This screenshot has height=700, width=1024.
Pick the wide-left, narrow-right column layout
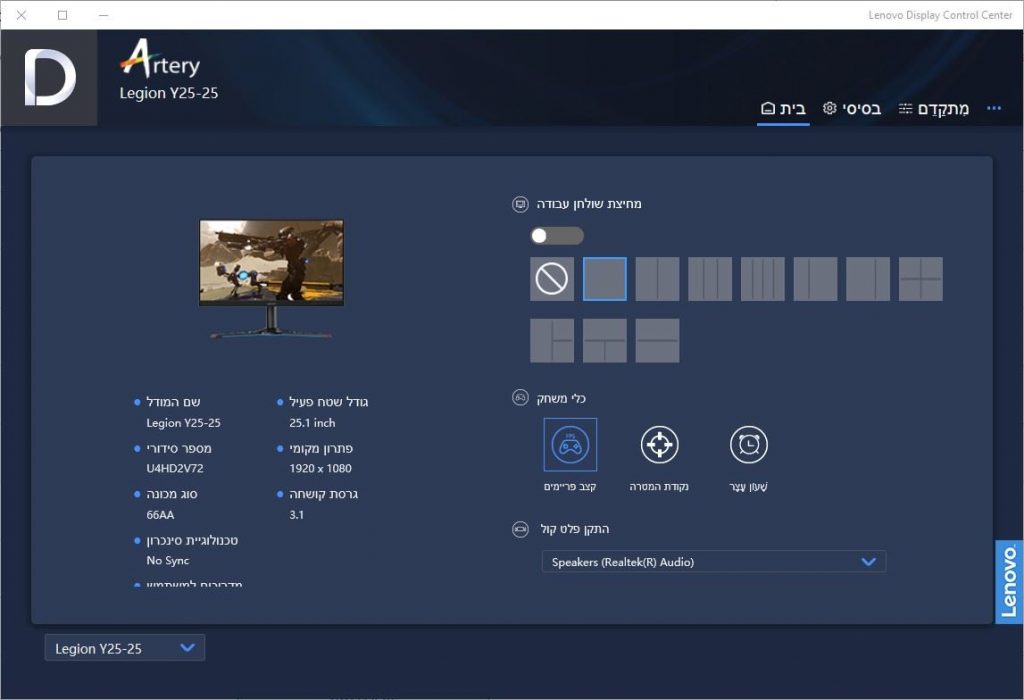868,279
